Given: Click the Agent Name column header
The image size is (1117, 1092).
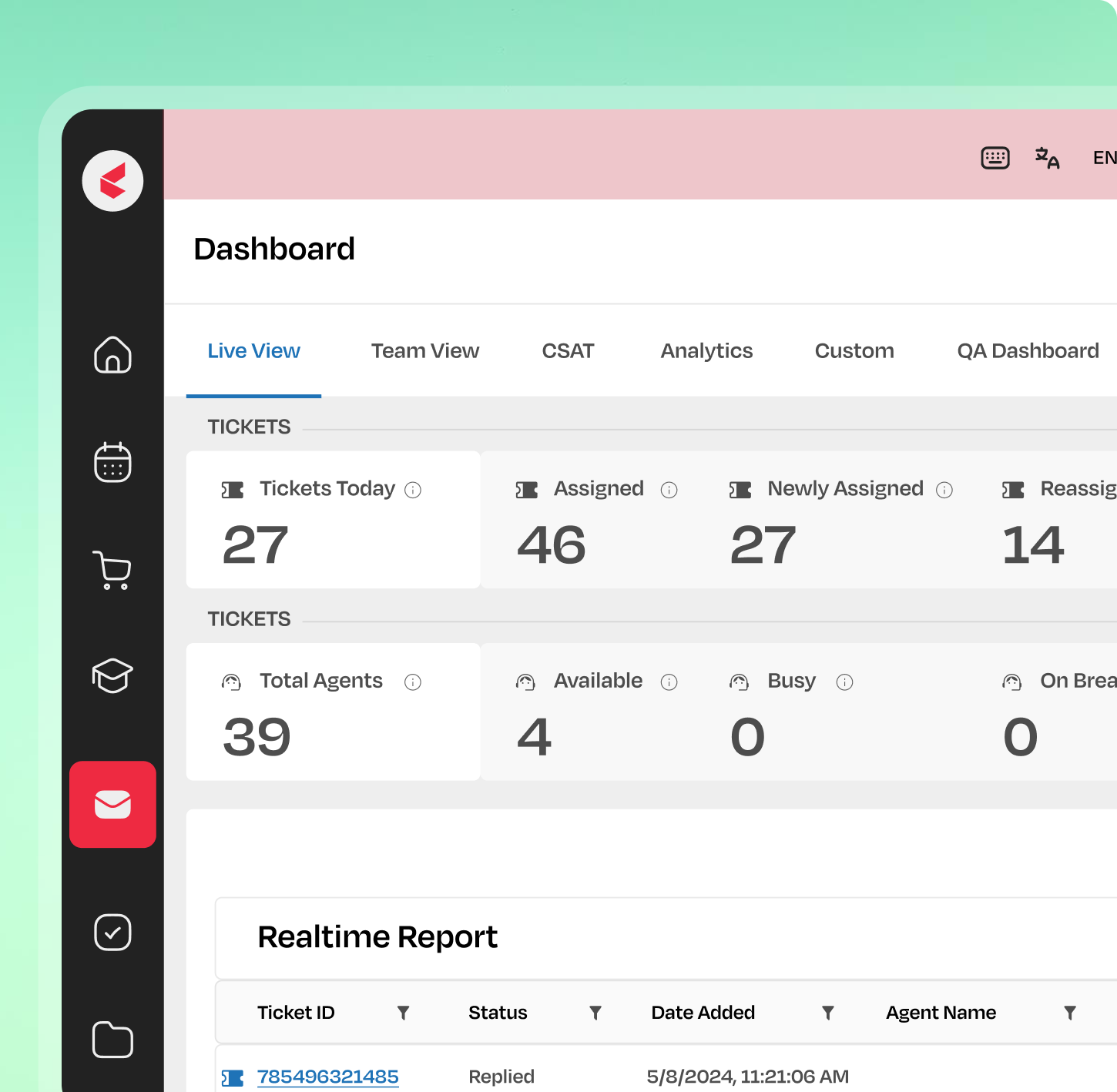Looking at the screenshot, I should click(941, 1013).
